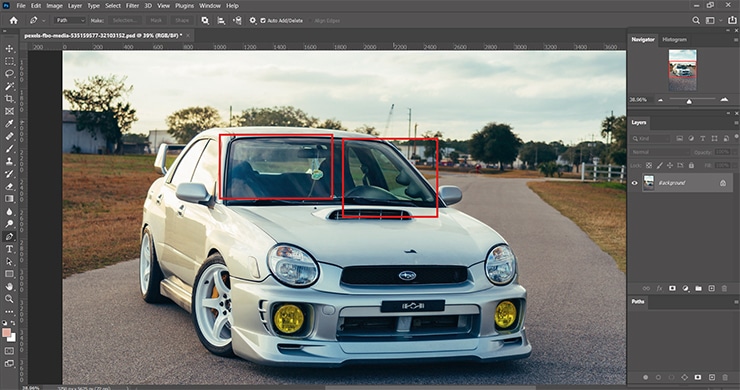Add layer style fx icon
The height and width of the screenshot is (390, 740).
point(659,288)
